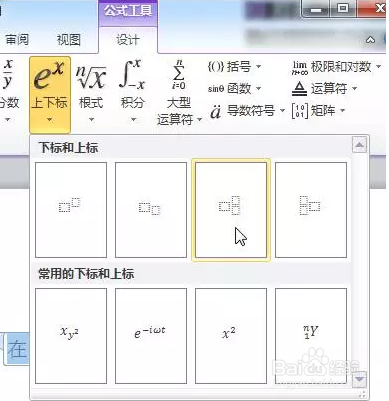Maximize the Word window
The height and width of the screenshot is (401, 389).
pyautogui.click(x=343, y=9)
